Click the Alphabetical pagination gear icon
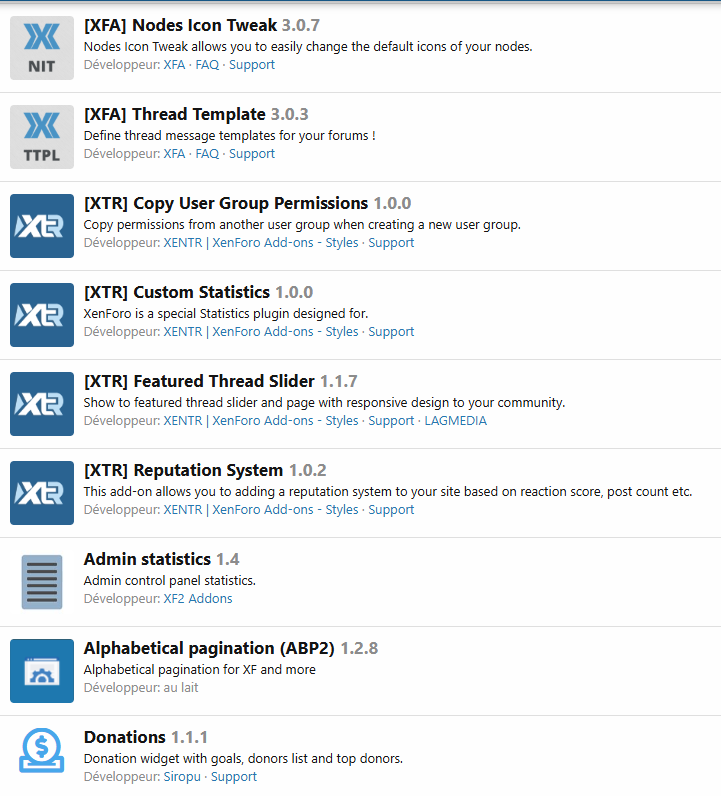This screenshot has width=721, height=796. [x=42, y=671]
